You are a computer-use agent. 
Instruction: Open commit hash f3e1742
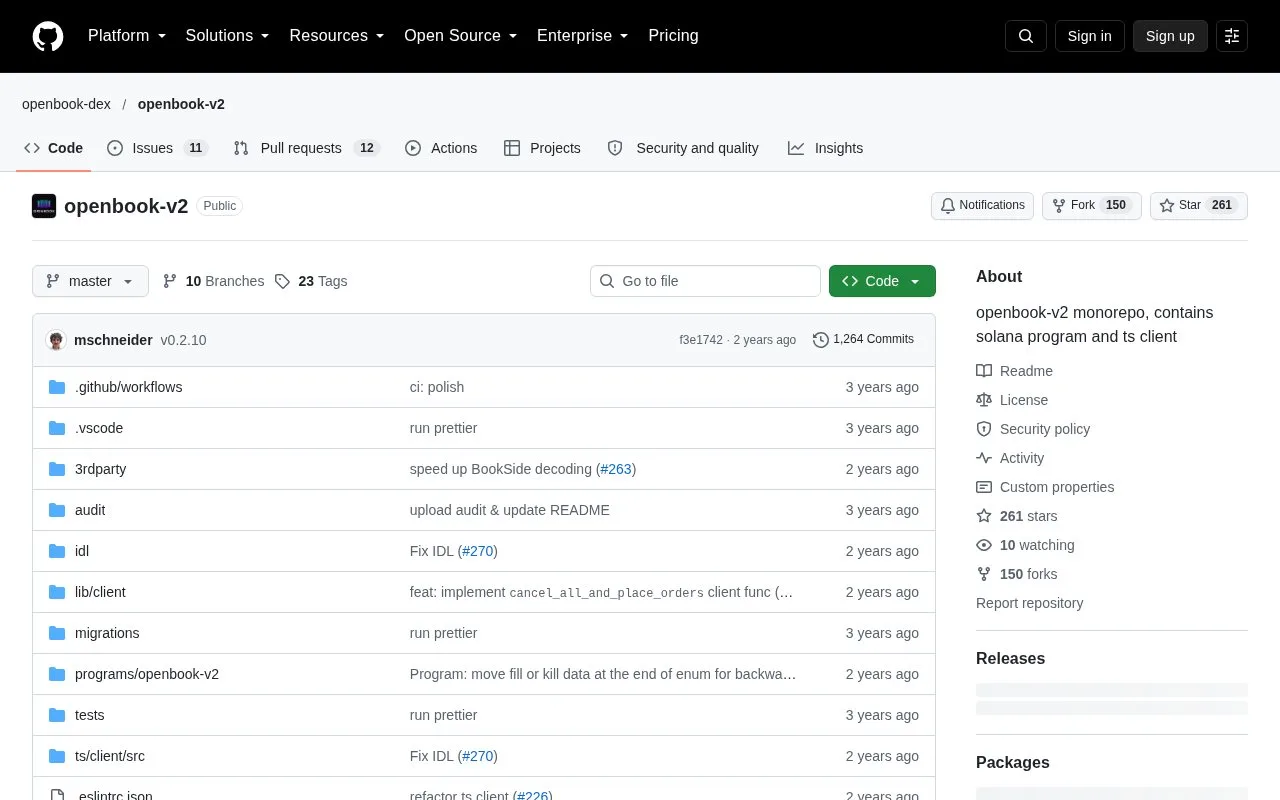coord(701,340)
